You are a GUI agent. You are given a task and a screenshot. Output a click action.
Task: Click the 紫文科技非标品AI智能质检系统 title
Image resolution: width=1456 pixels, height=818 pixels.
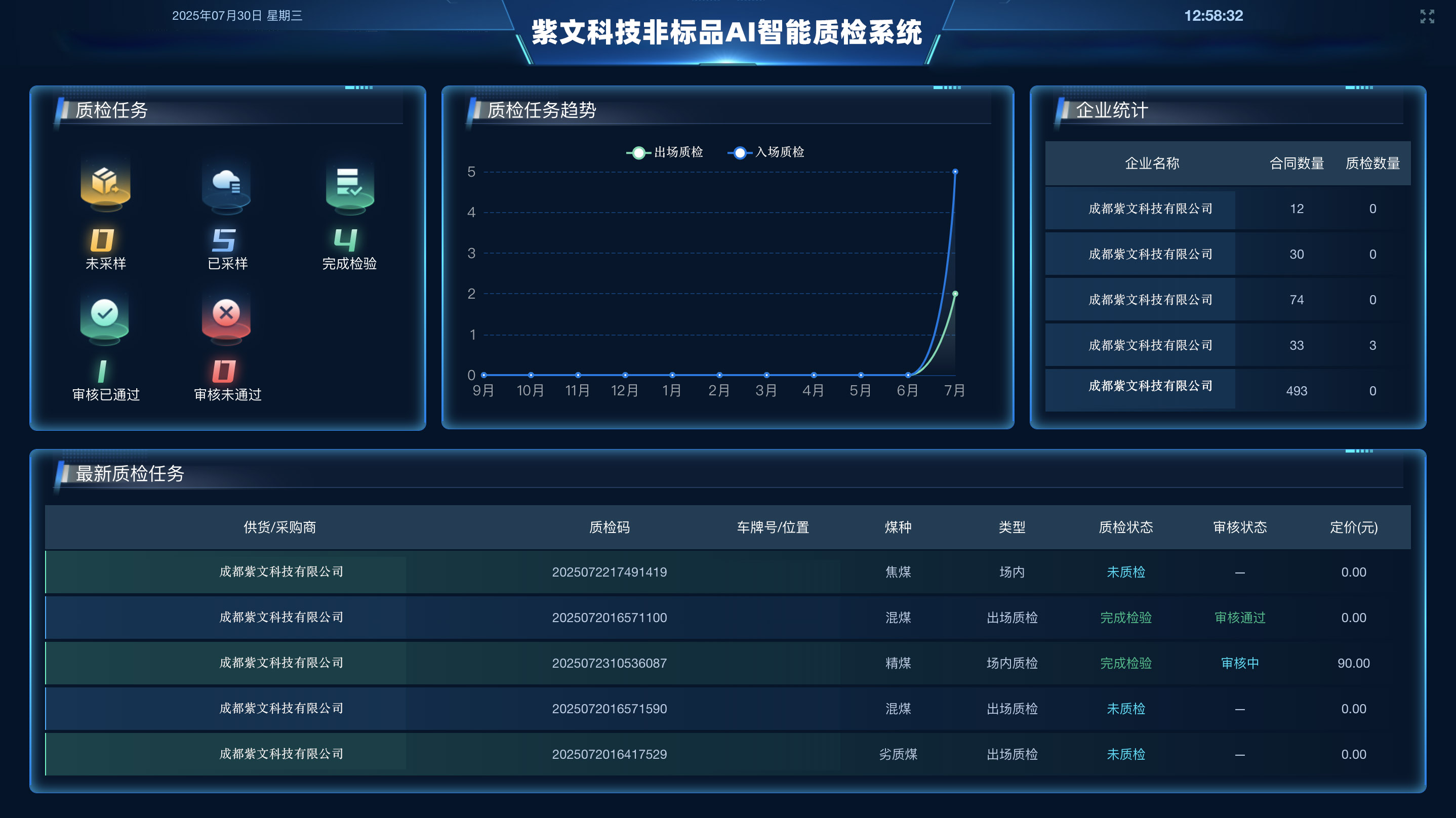pyautogui.click(x=727, y=32)
